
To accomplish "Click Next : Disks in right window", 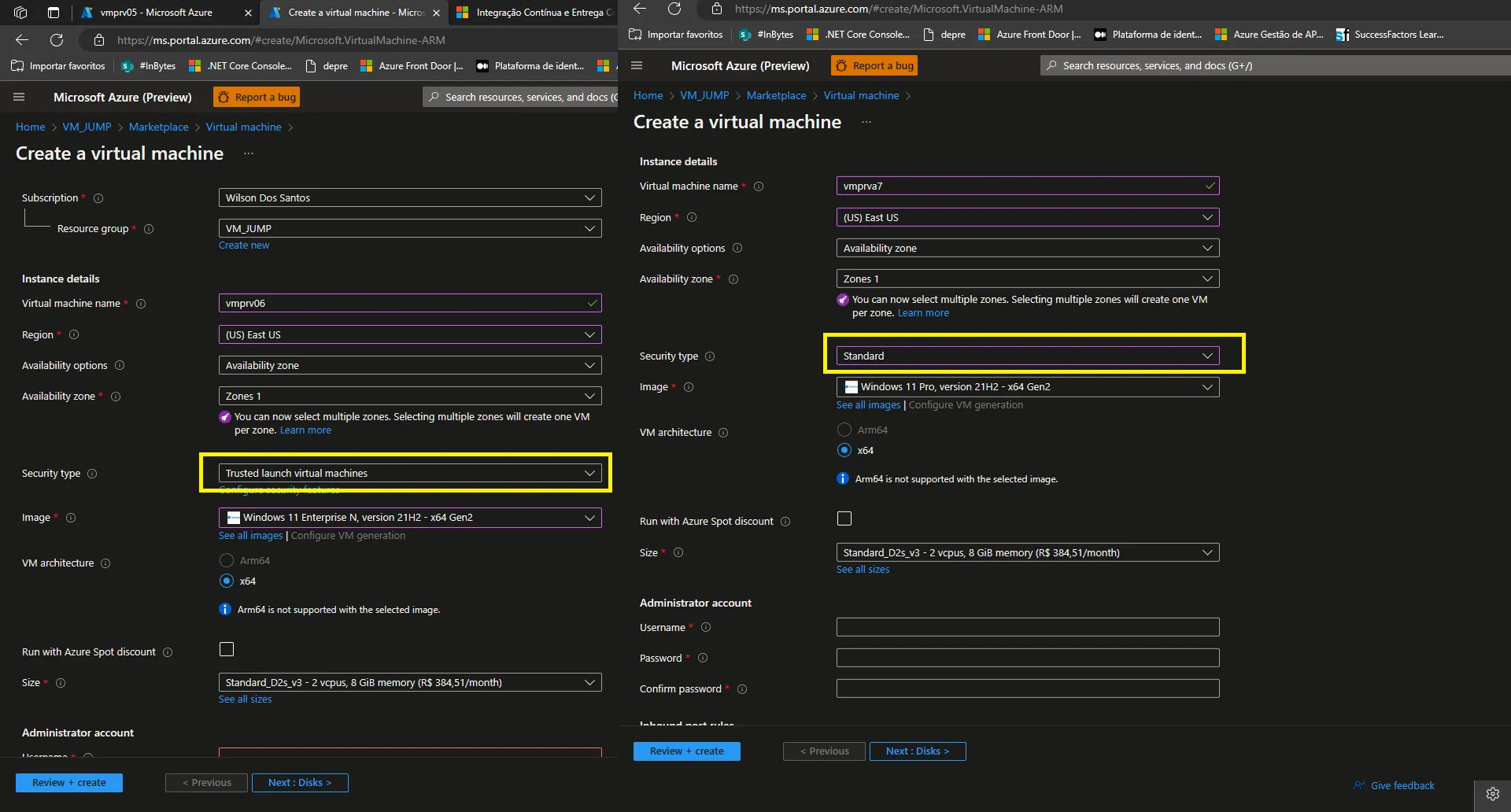I will (x=918, y=751).
